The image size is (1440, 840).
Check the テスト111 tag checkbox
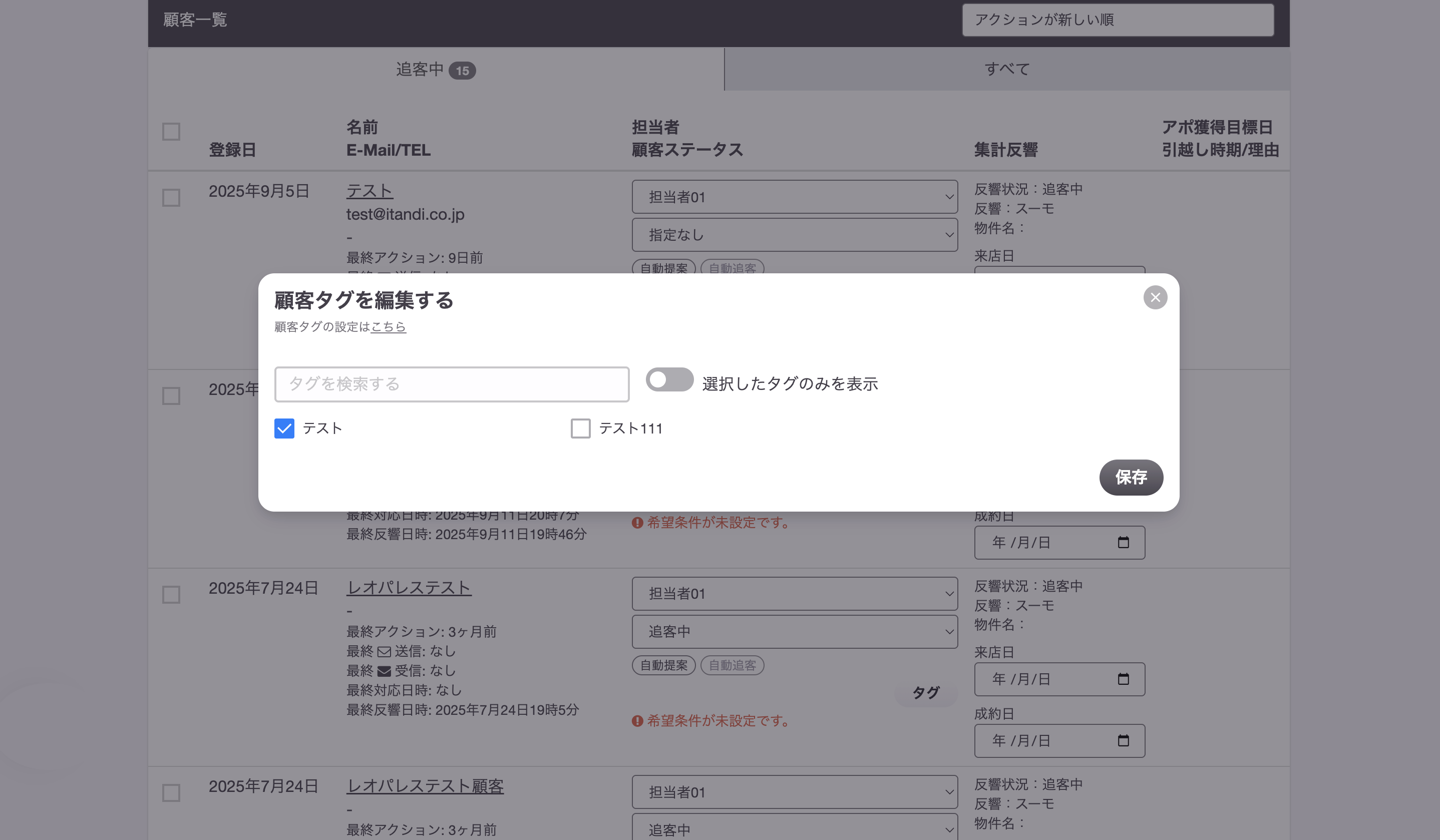[581, 428]
